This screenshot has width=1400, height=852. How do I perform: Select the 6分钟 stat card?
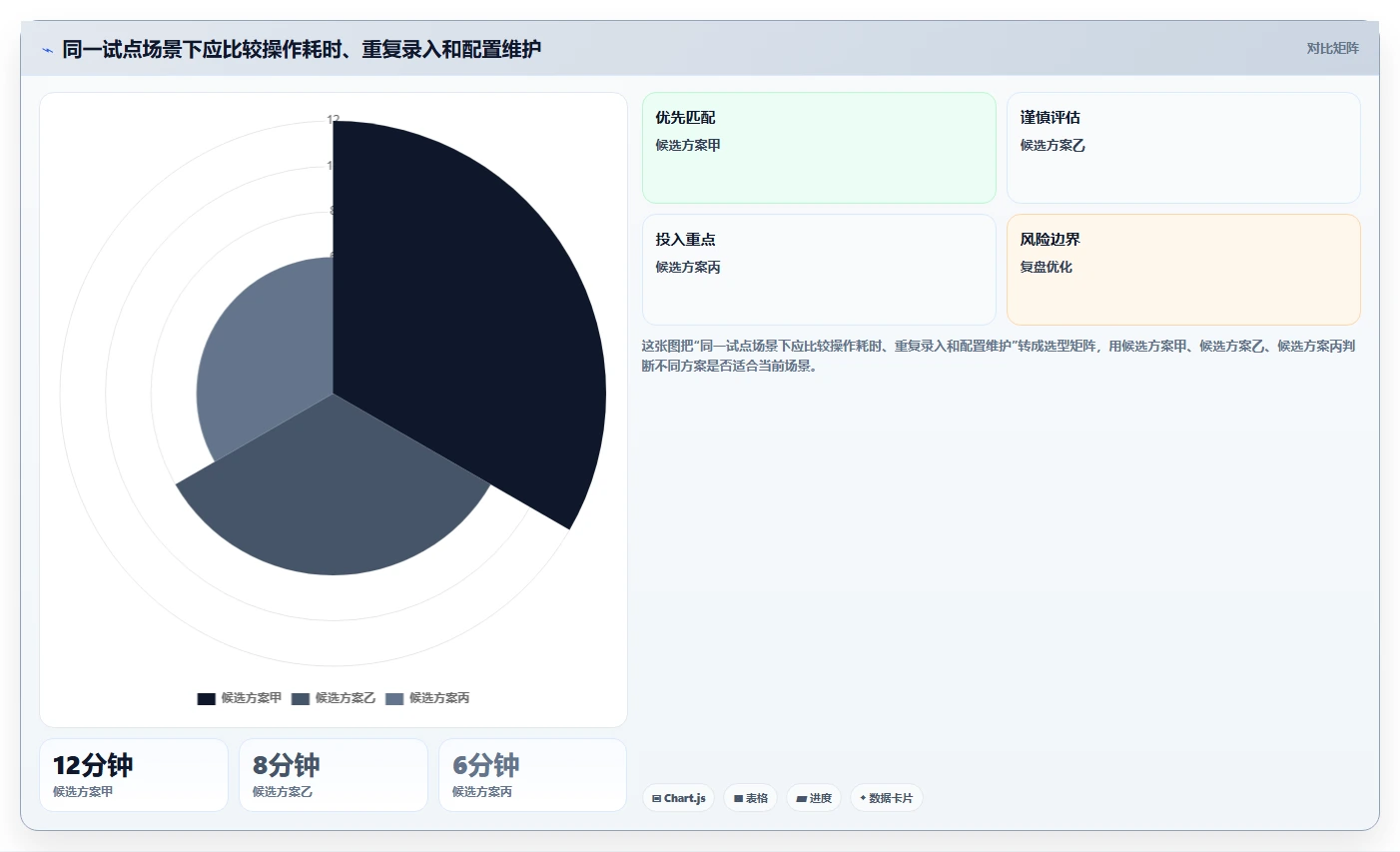pos(533,775)
